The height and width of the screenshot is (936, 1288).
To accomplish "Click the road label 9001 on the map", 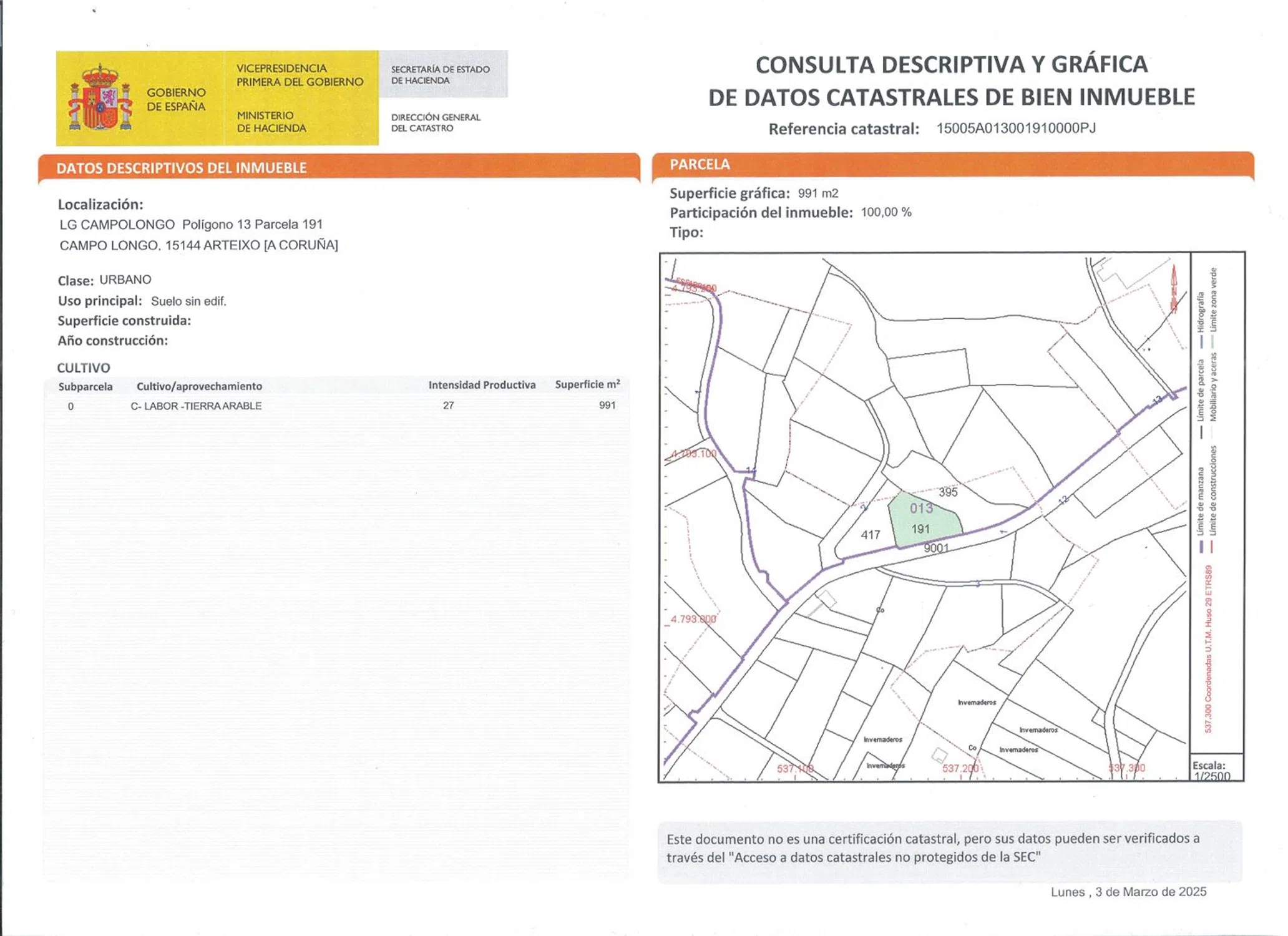I will 936,548.
